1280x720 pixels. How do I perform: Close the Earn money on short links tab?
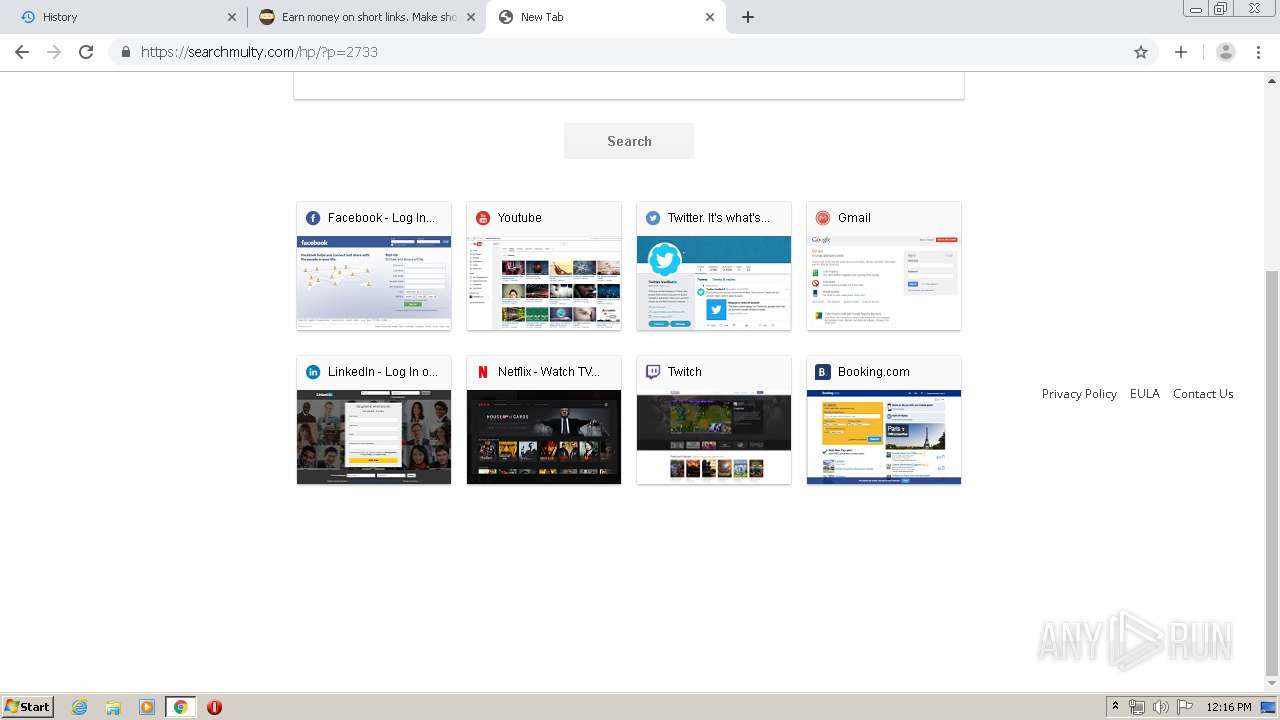tap(471, 17)
